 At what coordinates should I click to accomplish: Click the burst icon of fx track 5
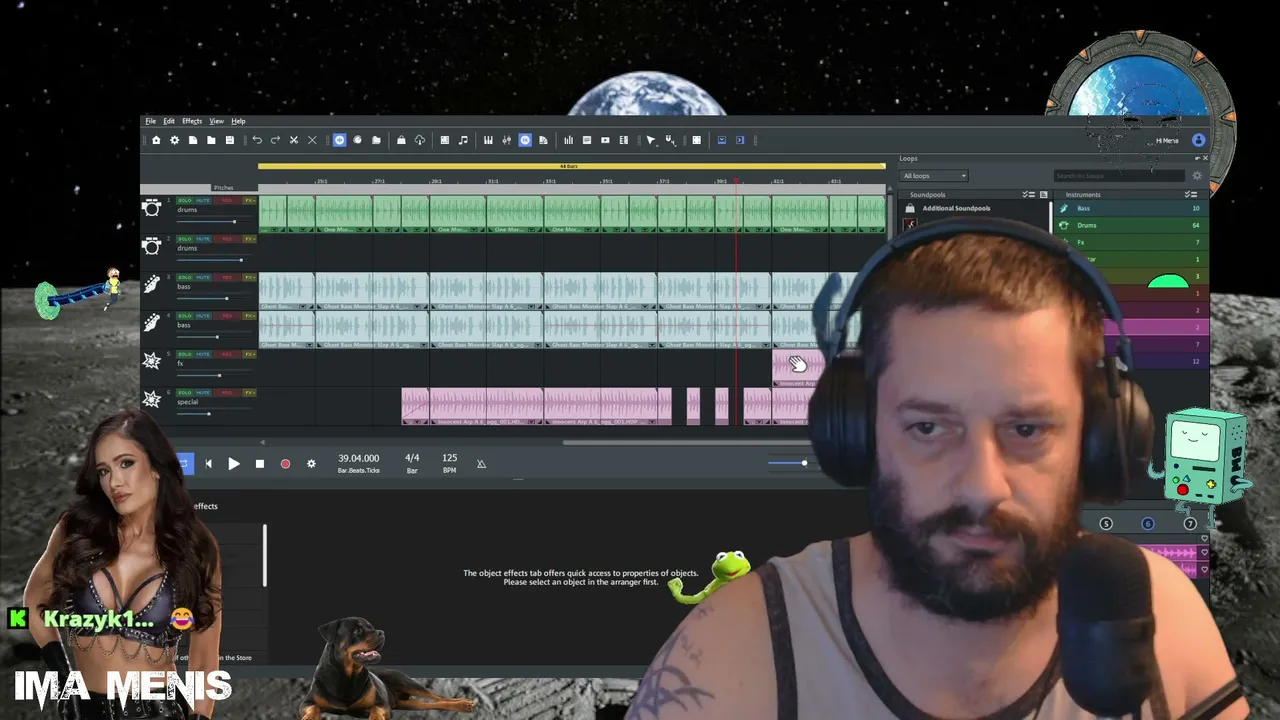coord(152,361)
